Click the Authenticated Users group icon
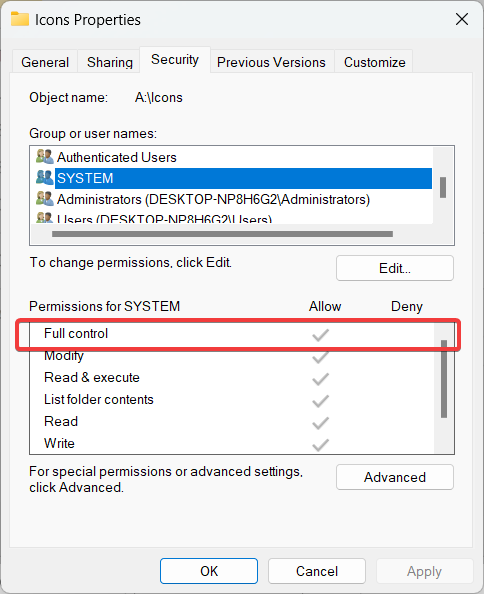The height and width of the screenshot is (594, 484). tap(44, 156)
